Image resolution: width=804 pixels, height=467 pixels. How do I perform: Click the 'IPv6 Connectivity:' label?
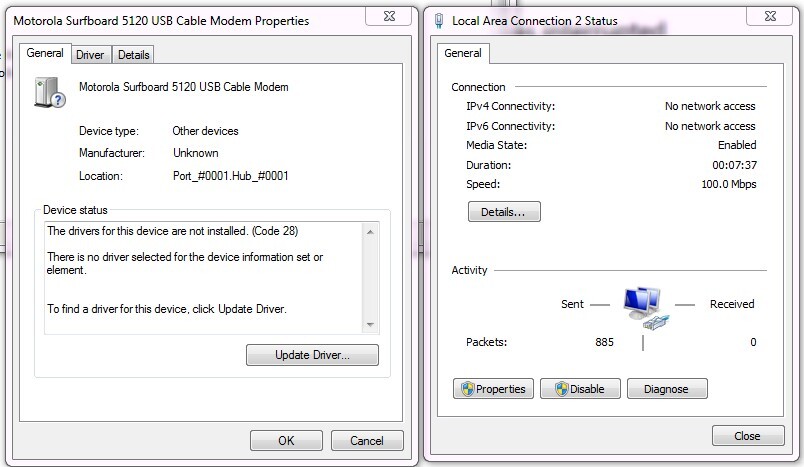point(510,126)
